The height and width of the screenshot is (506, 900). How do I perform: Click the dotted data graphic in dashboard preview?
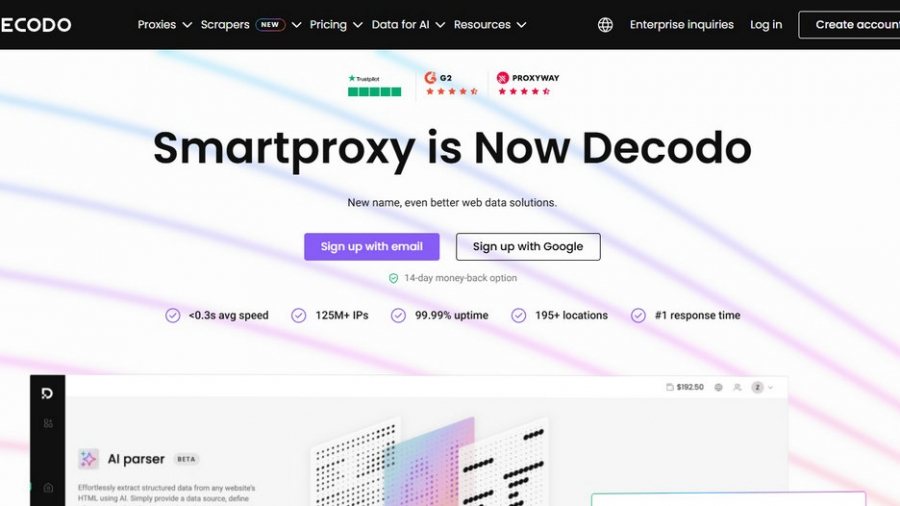(x=429, y=462)
